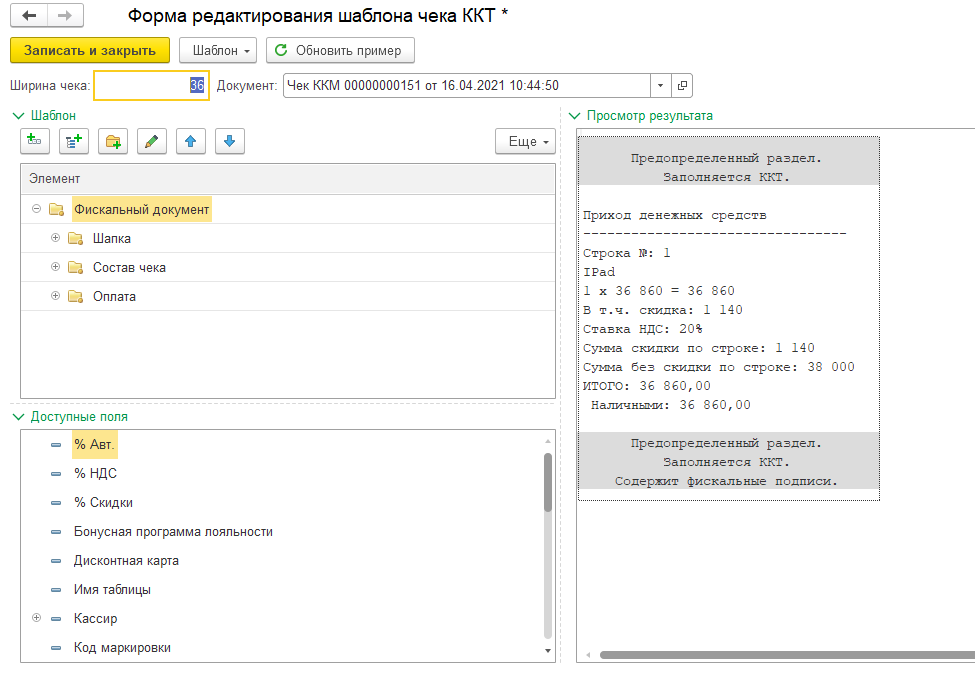Select the Оплата row
Image resolution: width=975 pixels, height=674 pixels.
288,297
